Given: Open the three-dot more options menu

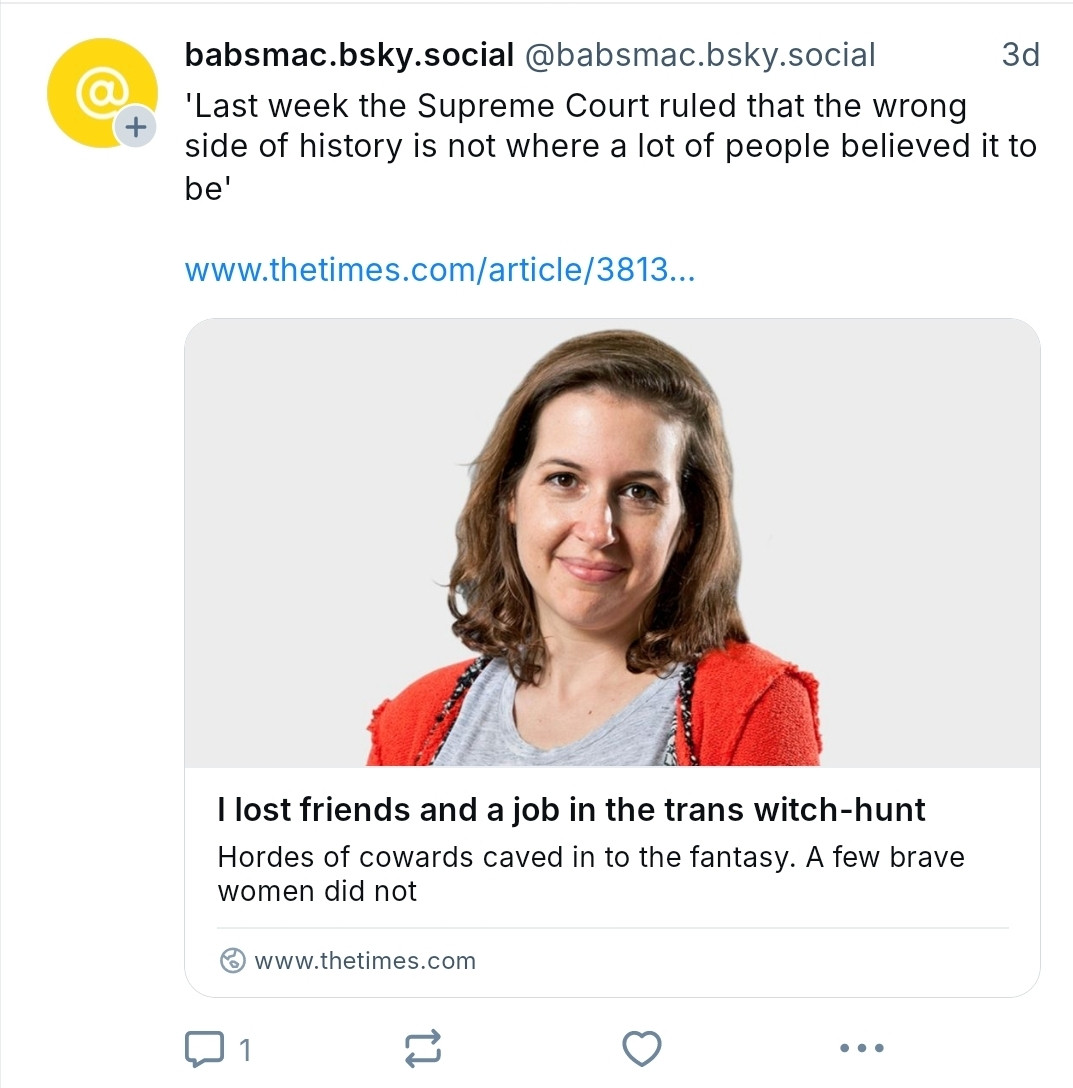Looking at the screenshot, I should (861, 1048).
